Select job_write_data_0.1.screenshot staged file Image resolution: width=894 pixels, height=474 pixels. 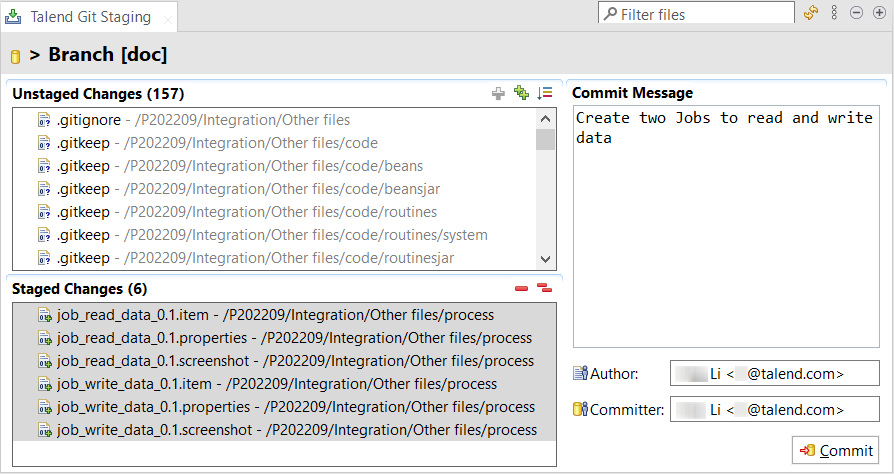point(158,430)
